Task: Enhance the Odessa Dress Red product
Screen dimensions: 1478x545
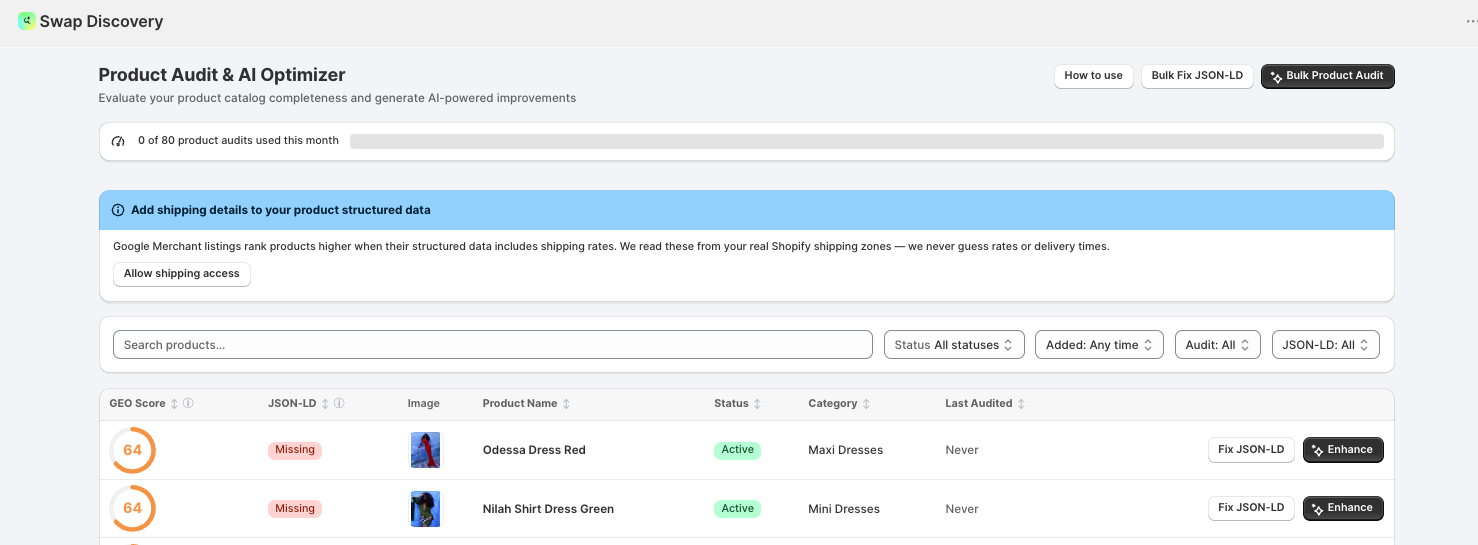Action: point(1343,450)
